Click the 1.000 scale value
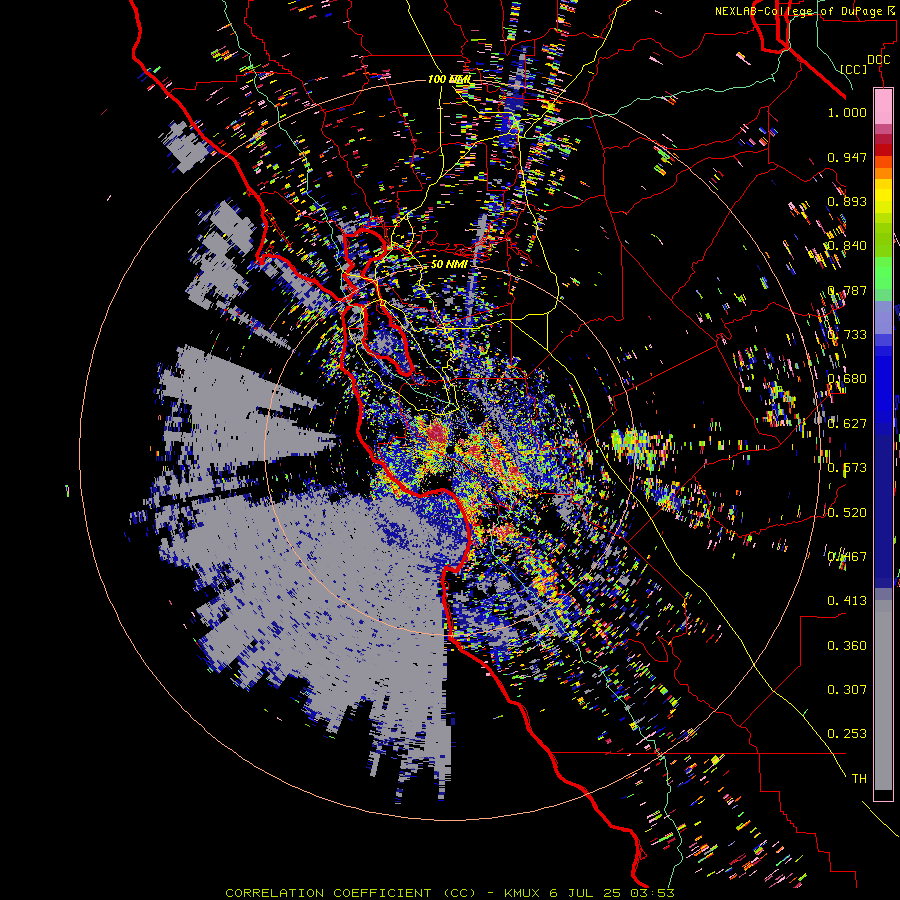900x900 pixels. (847, 112)
